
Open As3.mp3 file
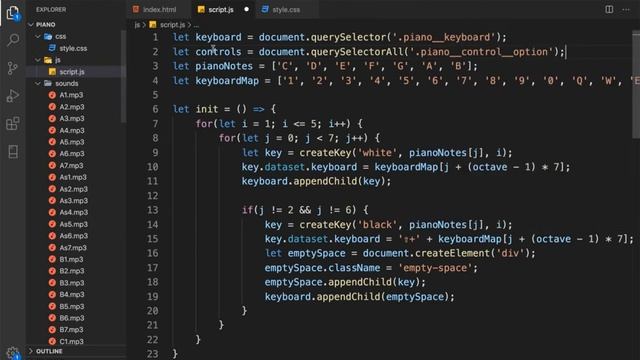pyautogui.click(x=73, y=200)
